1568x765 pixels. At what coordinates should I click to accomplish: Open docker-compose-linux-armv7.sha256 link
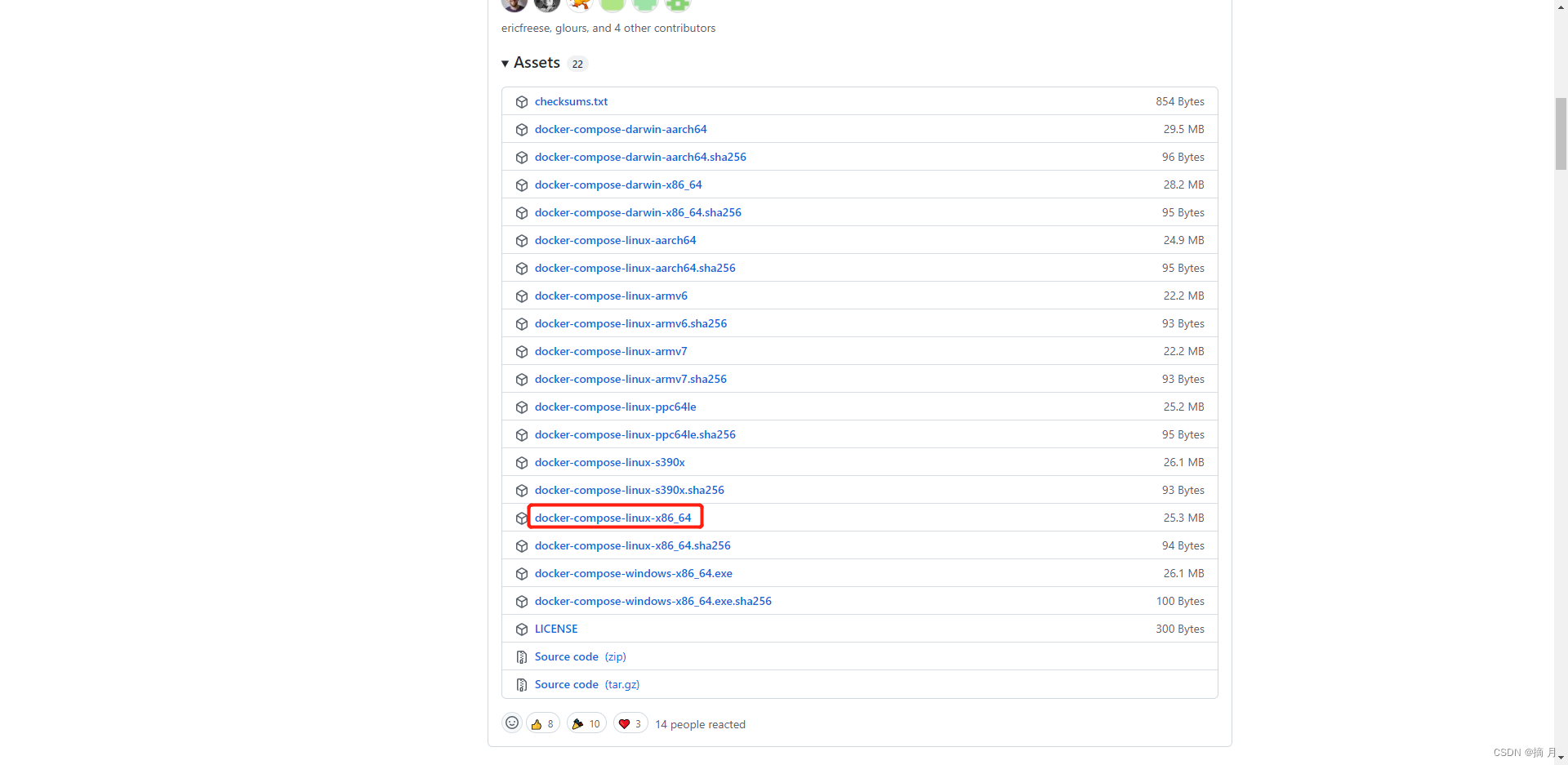click(x=630, y=379)
